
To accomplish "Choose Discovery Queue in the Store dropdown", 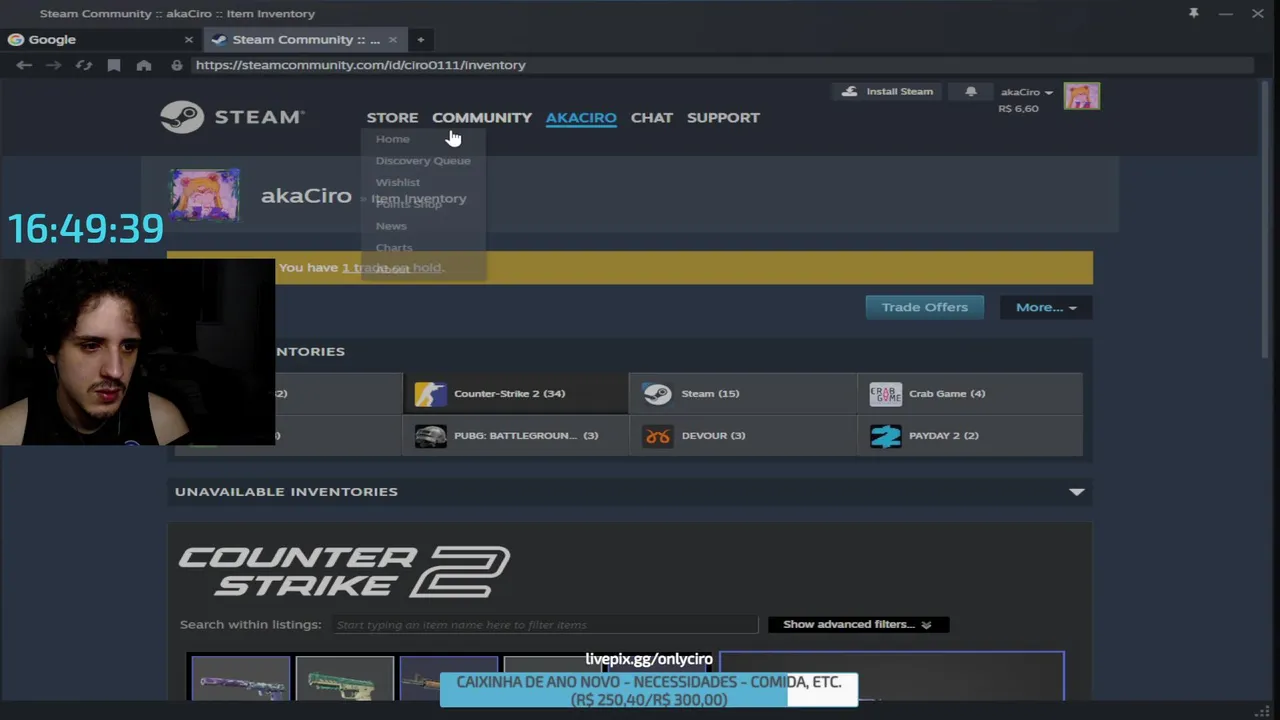I will click(x=423, y=160).
